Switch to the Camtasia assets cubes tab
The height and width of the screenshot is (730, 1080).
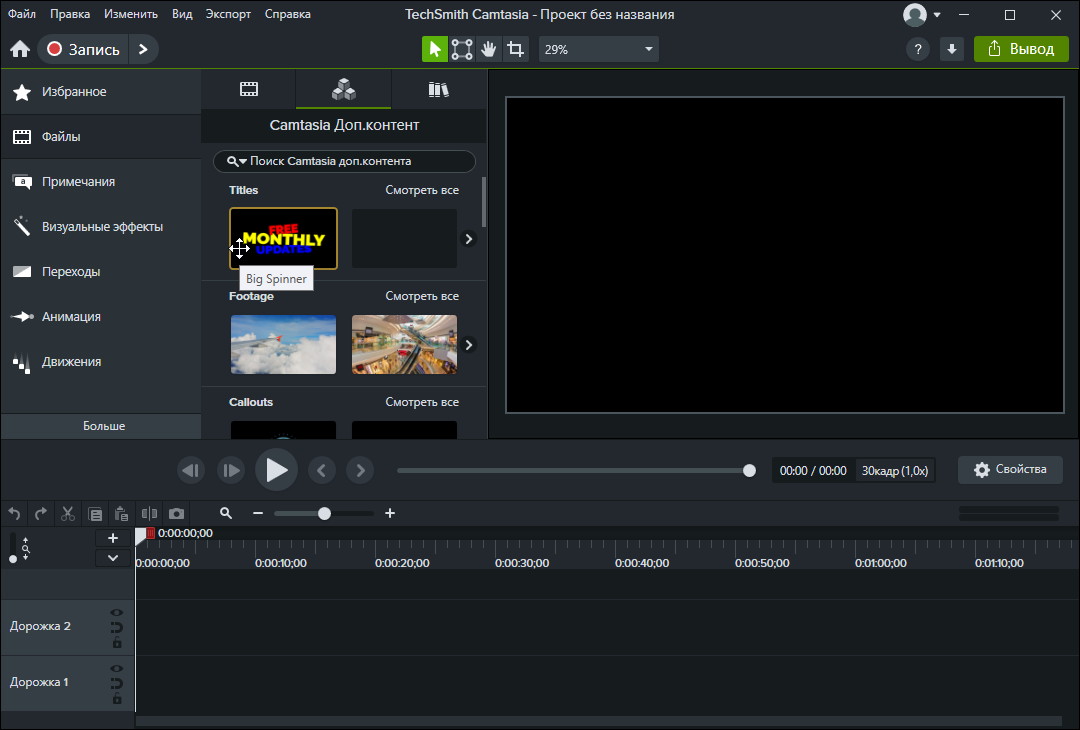coord(344,89)
